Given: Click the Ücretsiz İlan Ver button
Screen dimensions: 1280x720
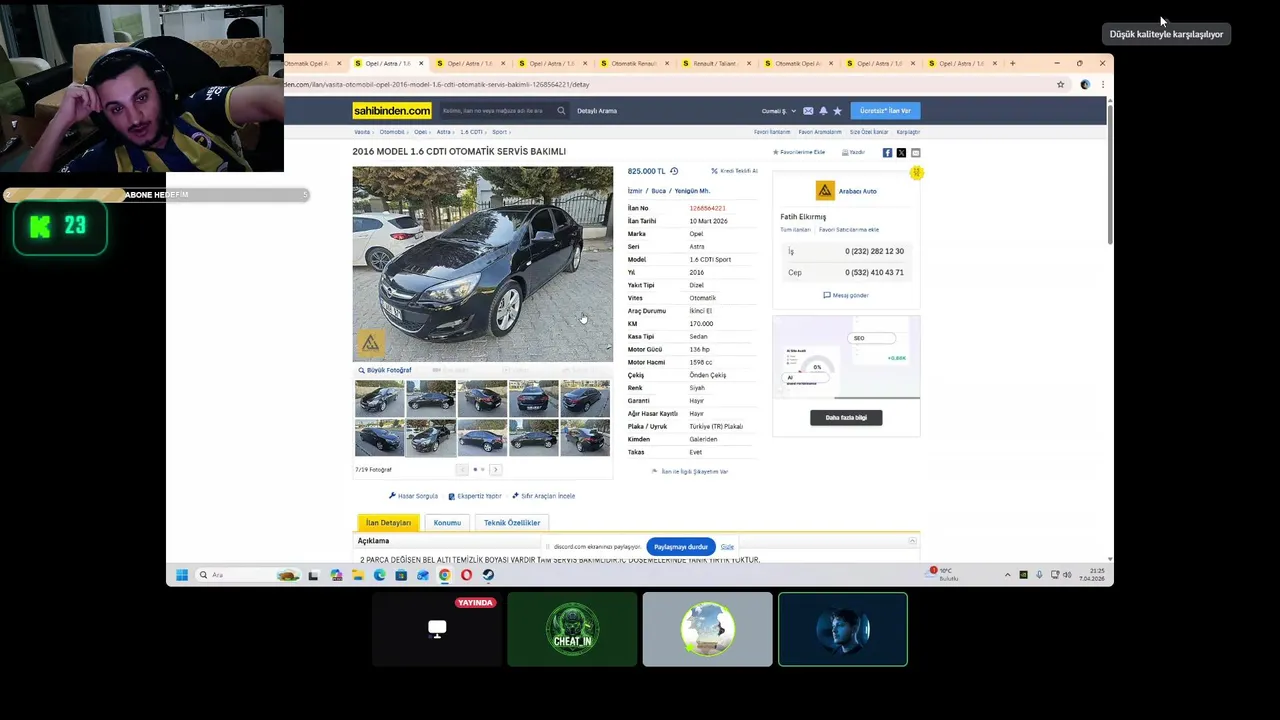Looking at the screenshot, I should 885,111.
